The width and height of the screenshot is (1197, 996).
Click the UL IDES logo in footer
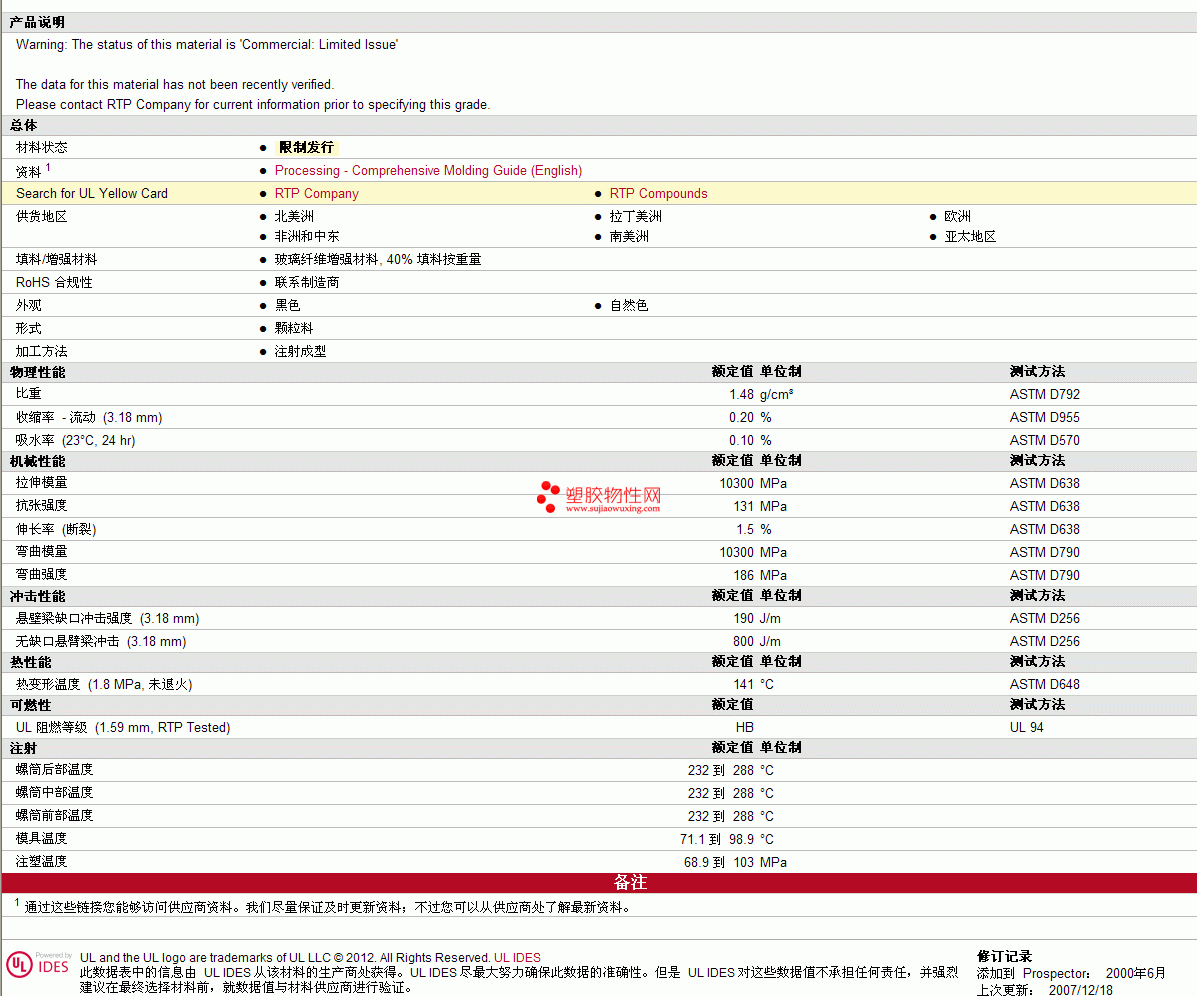pos(38,965)
